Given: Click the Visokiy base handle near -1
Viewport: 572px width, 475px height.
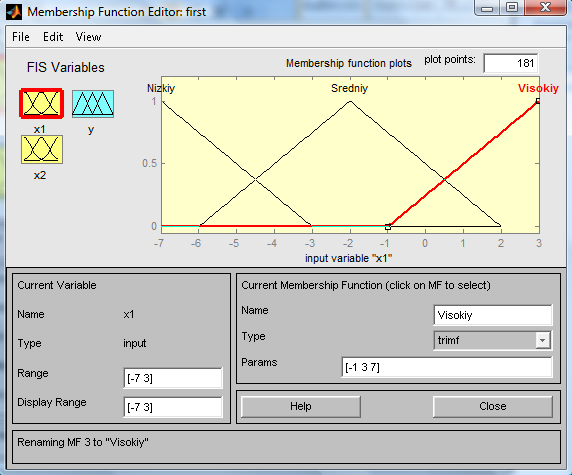Looking at the screenshot, I should coord(388,227).
